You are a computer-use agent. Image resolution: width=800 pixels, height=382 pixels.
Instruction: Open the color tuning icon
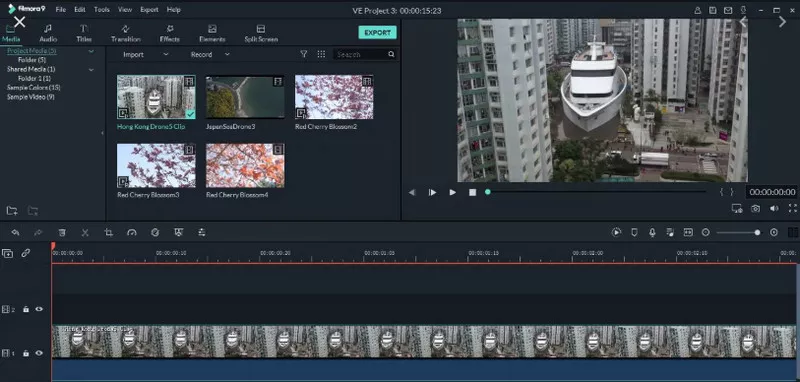pyautogui.click(x=155, y=233)
